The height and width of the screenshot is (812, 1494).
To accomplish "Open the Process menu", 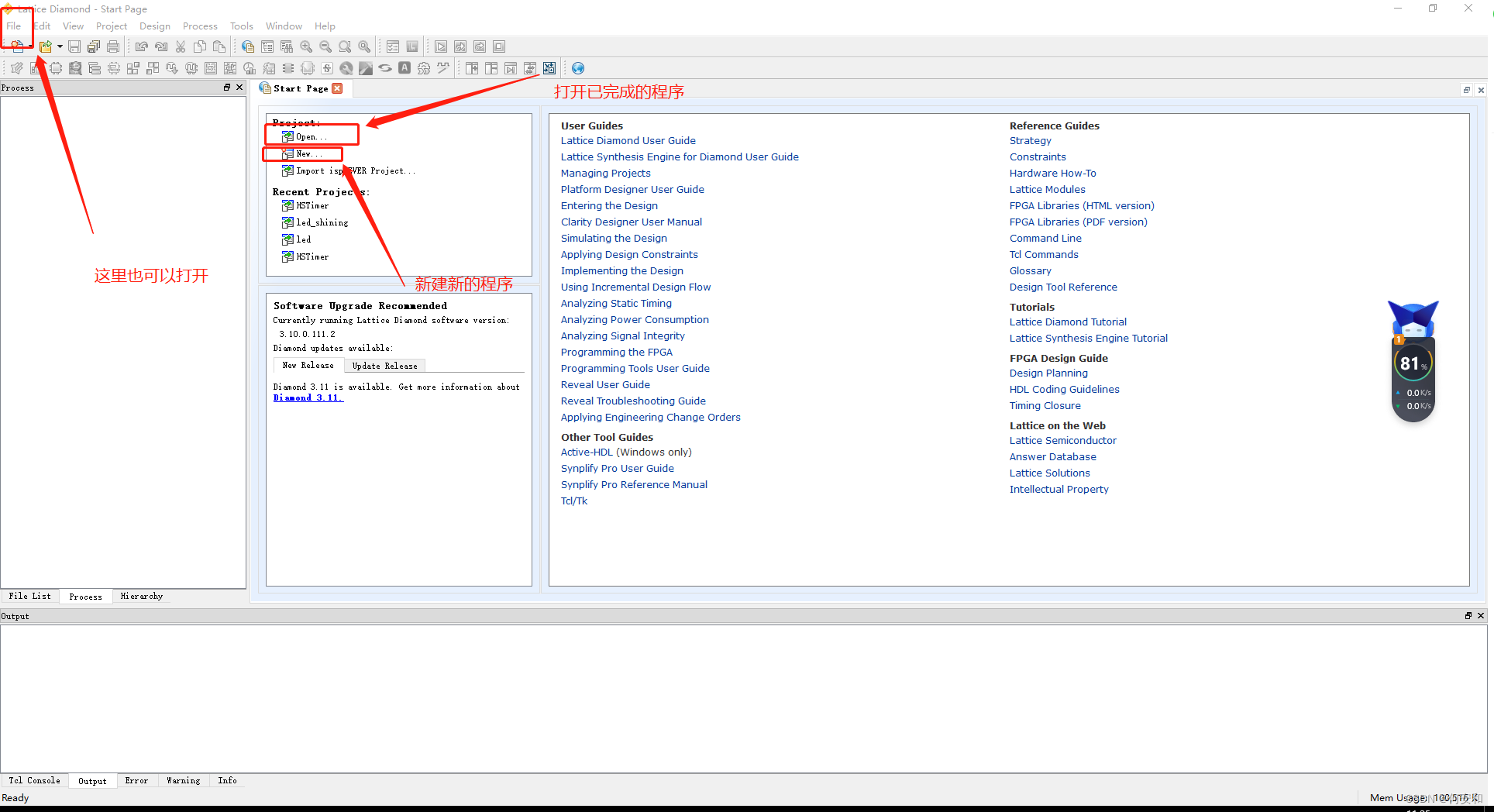I will coord(200,26).
